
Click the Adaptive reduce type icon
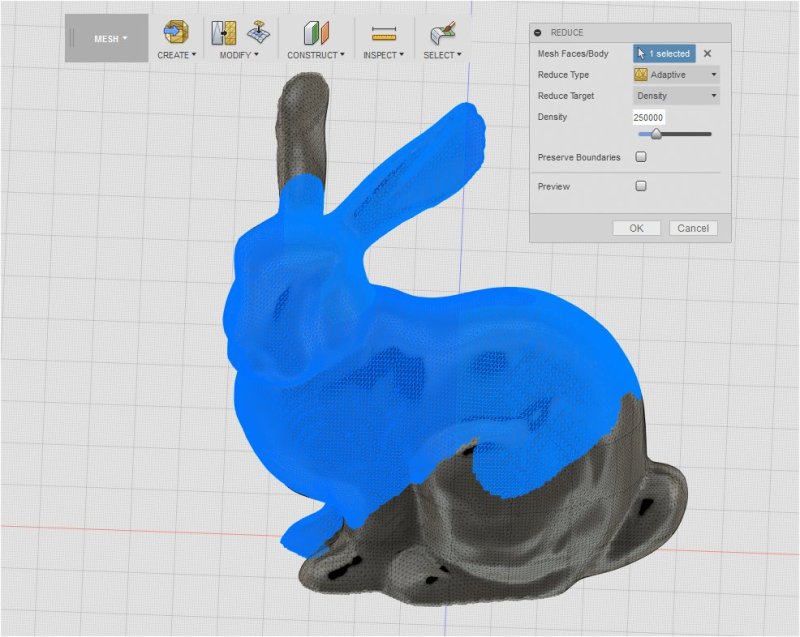tap(643, 74)
